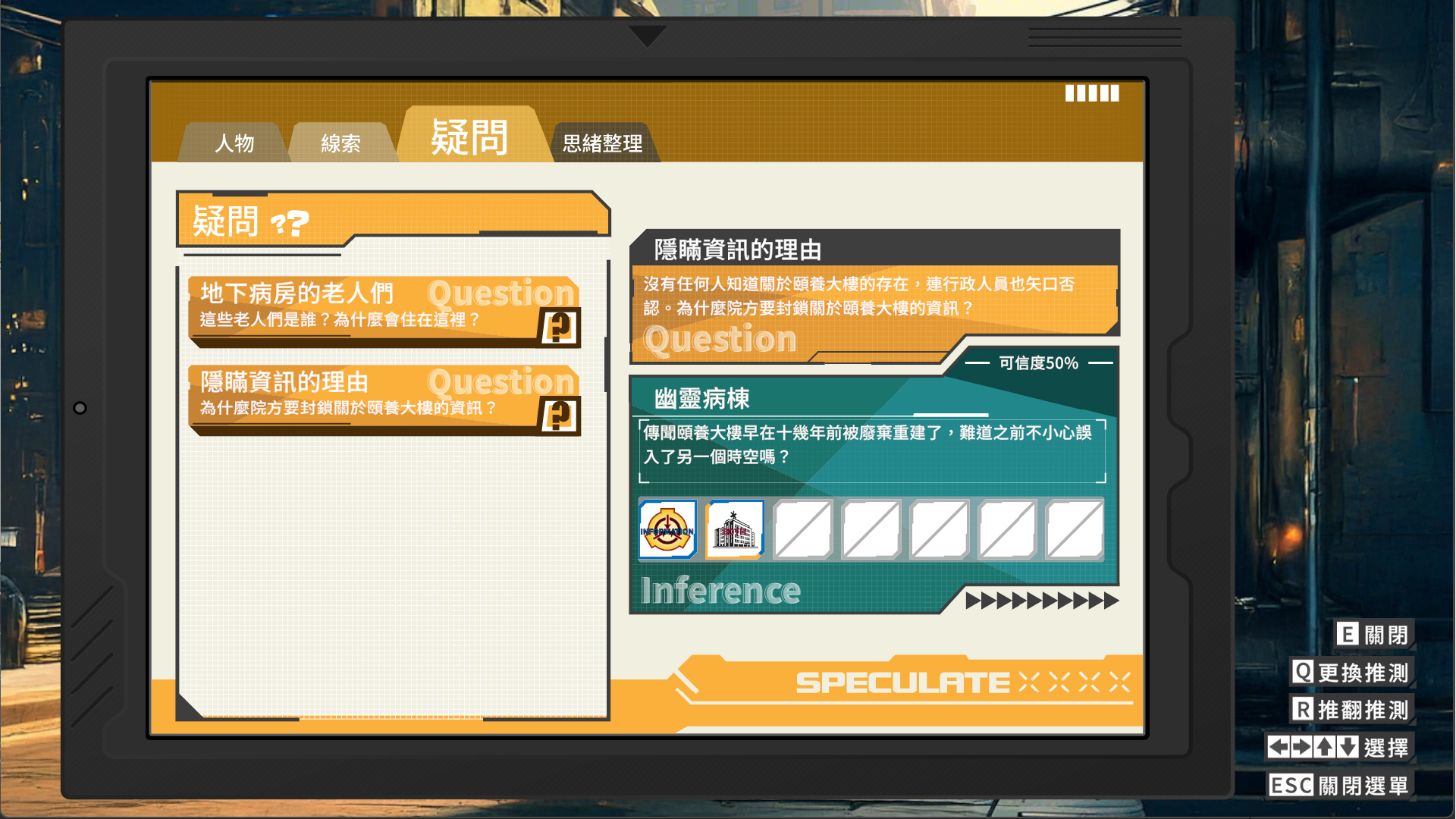Click the Inference arrow row indicator

(1042, 601)
